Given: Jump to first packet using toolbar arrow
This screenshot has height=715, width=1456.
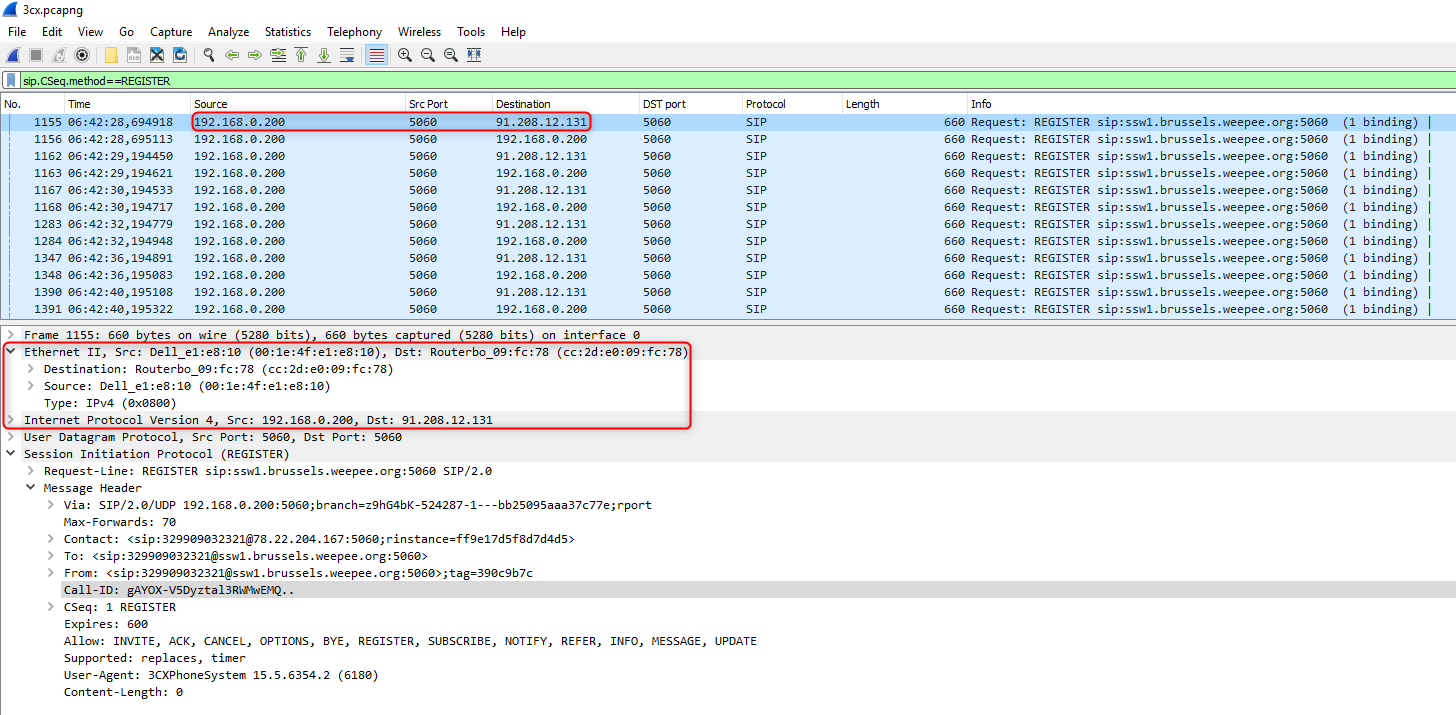Looking at the screenshot, I should click(x=301, y=55).
